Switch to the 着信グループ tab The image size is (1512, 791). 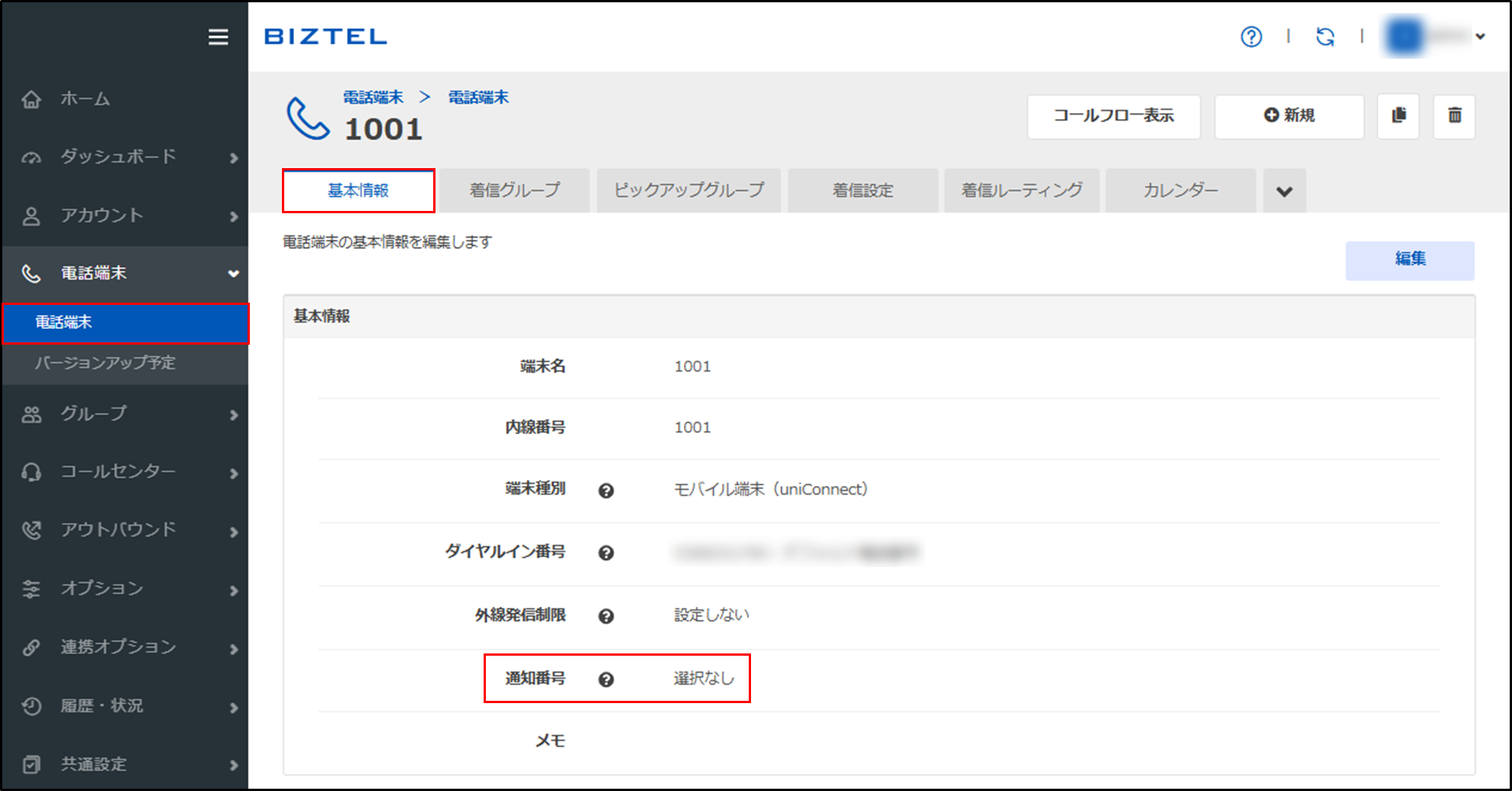(514, 191)
